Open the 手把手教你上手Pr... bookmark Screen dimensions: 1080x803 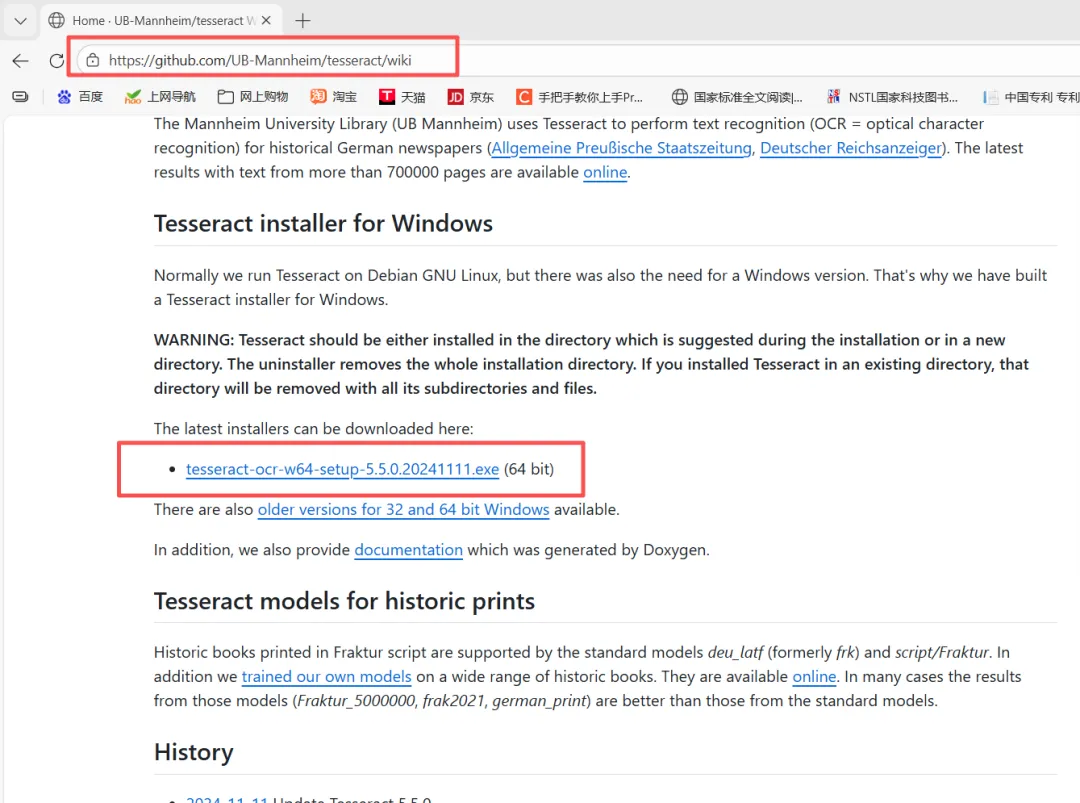[580, 97]
